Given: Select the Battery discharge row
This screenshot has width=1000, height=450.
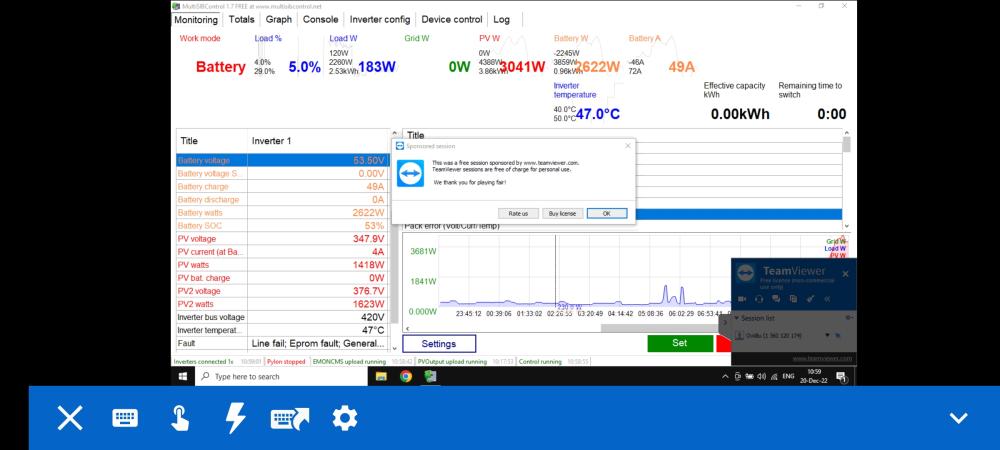Looking at the screenshot, I should click(282, 200).
